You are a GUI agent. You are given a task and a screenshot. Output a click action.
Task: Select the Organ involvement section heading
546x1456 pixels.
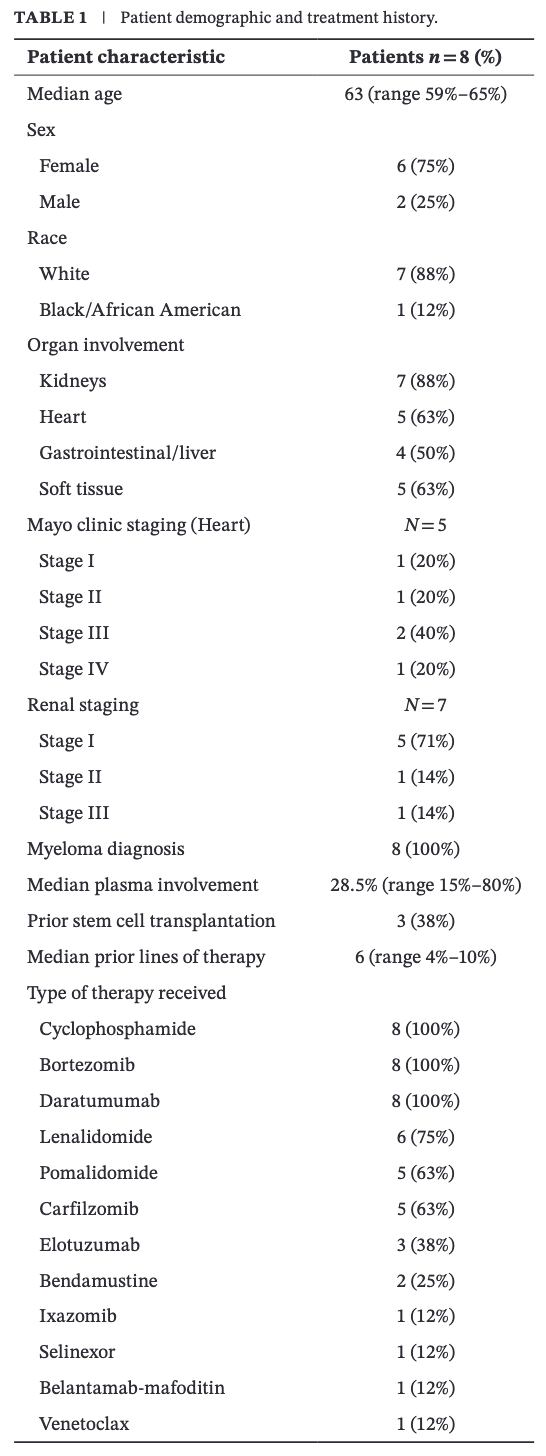click(106, 345)
